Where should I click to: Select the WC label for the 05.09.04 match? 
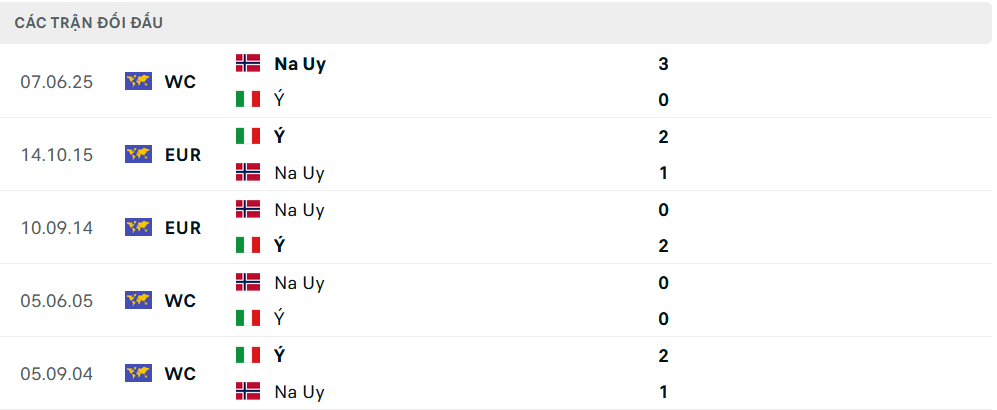181,373
